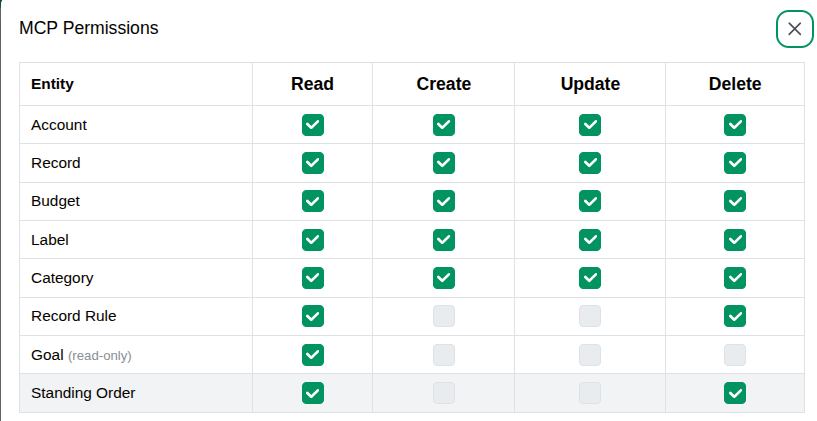
Task: Click the MCP Permissions dialog title
Action: point(89,28)
